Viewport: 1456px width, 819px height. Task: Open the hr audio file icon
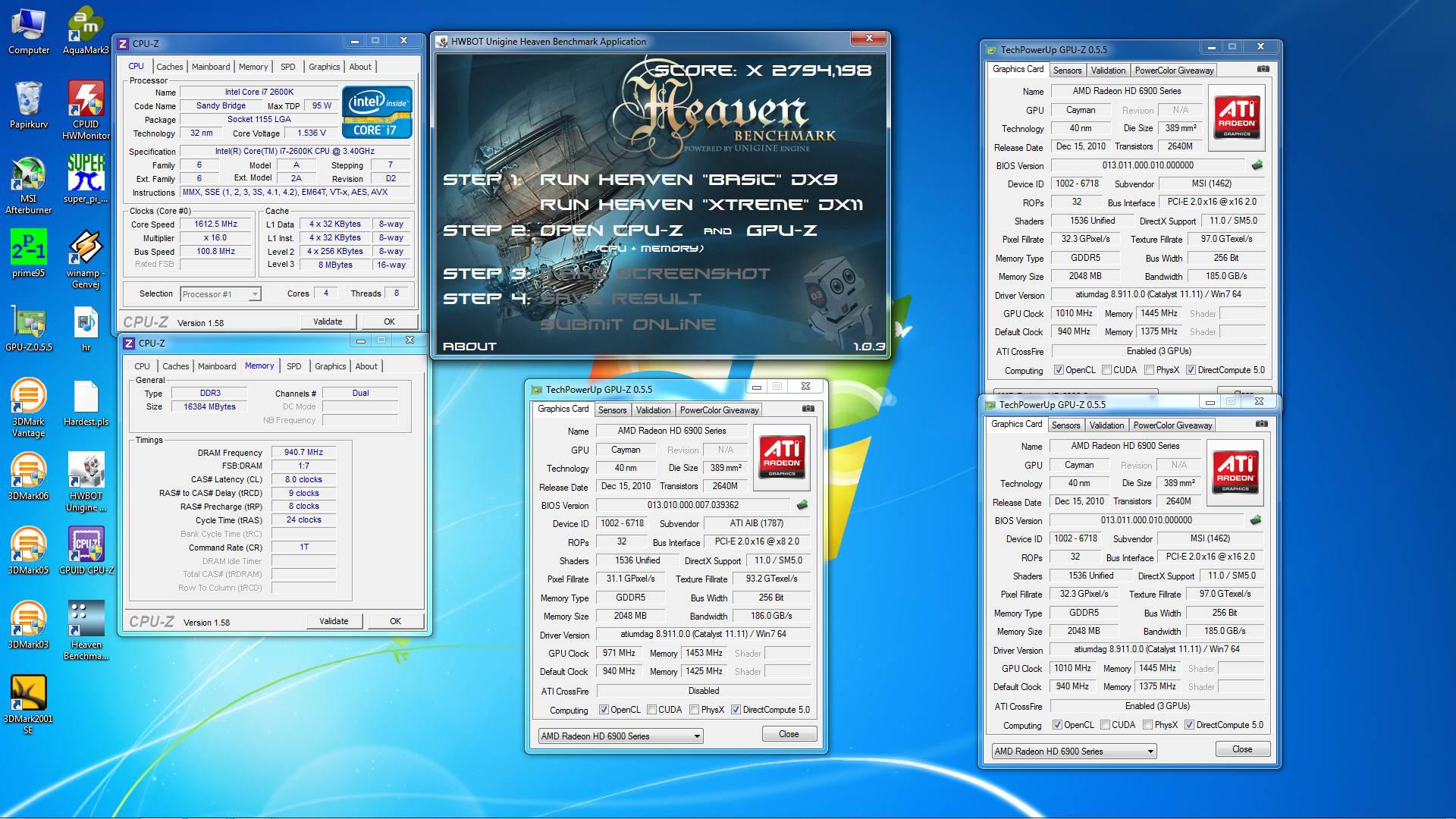(86, 328)
